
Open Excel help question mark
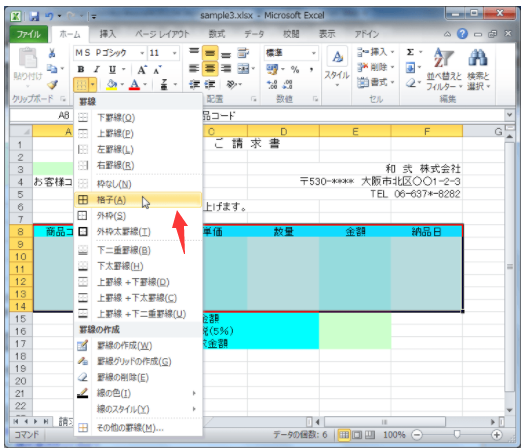(x=463, y=34)
